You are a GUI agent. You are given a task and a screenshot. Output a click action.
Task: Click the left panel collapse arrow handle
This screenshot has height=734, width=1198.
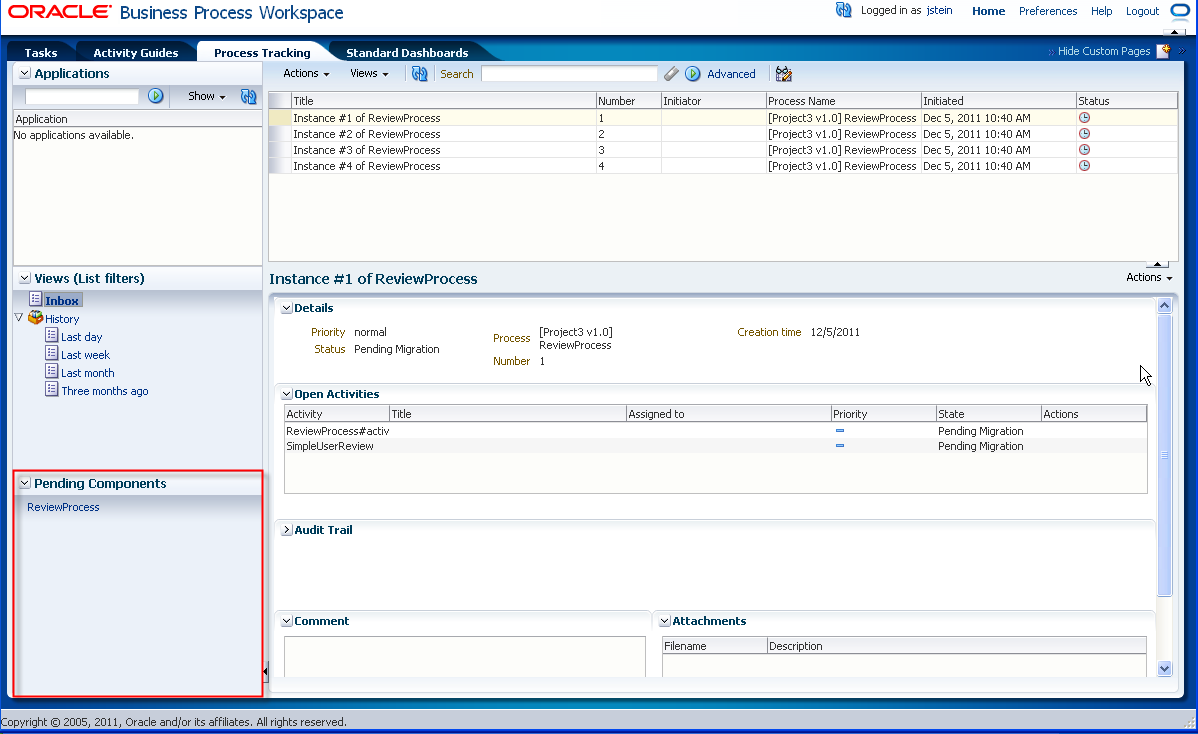(265, 671)
